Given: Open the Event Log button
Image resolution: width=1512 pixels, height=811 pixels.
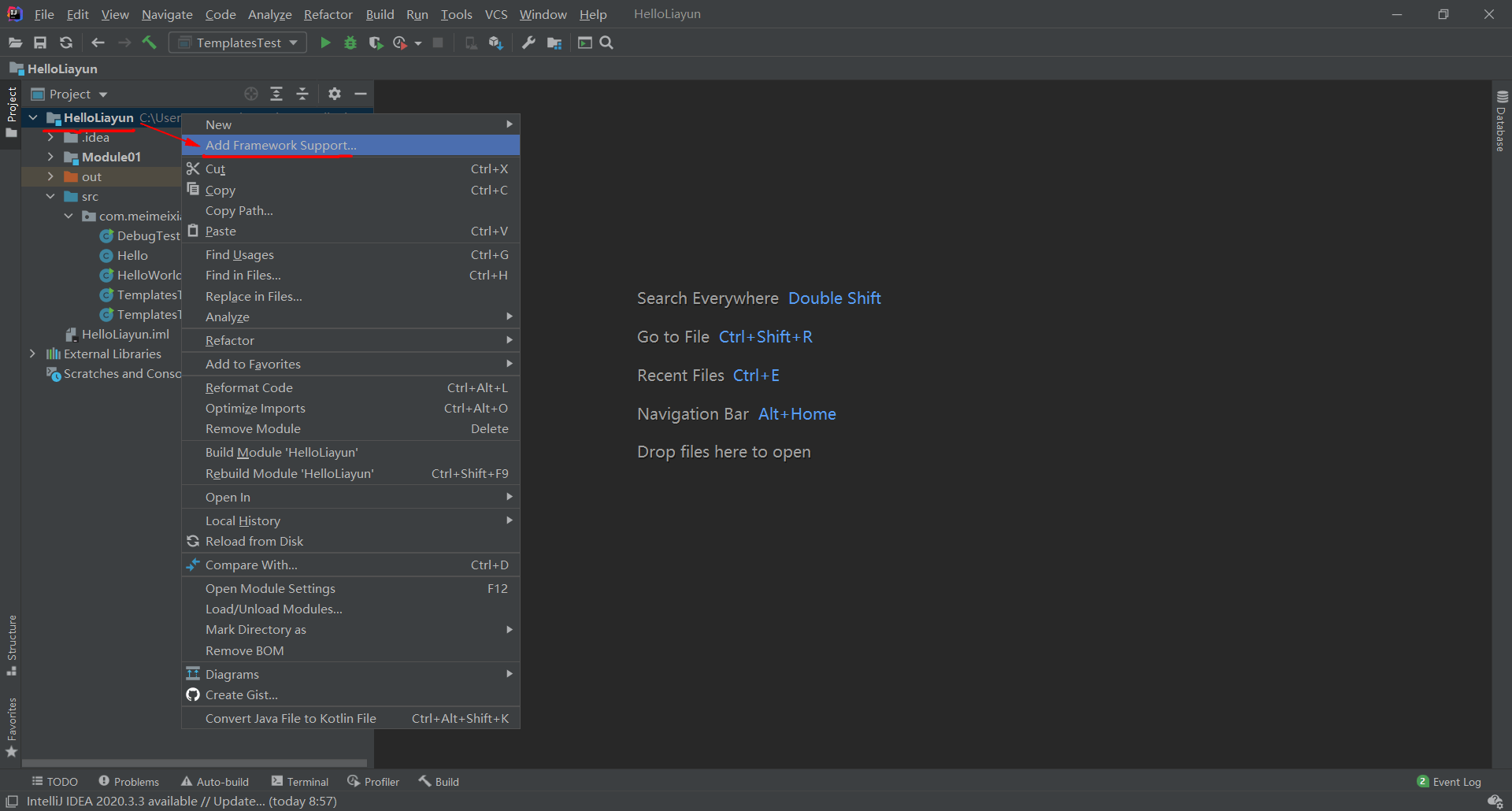Looking at the screenshot, I should coord(1449,781).
